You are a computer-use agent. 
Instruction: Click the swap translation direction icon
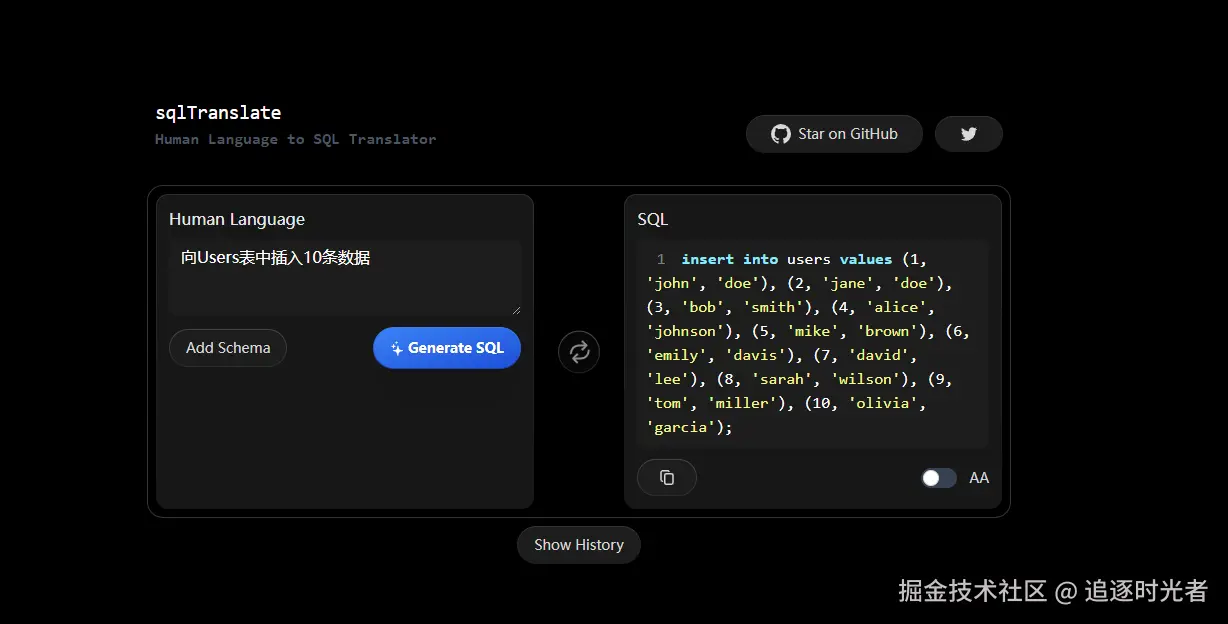click(579, 351)
